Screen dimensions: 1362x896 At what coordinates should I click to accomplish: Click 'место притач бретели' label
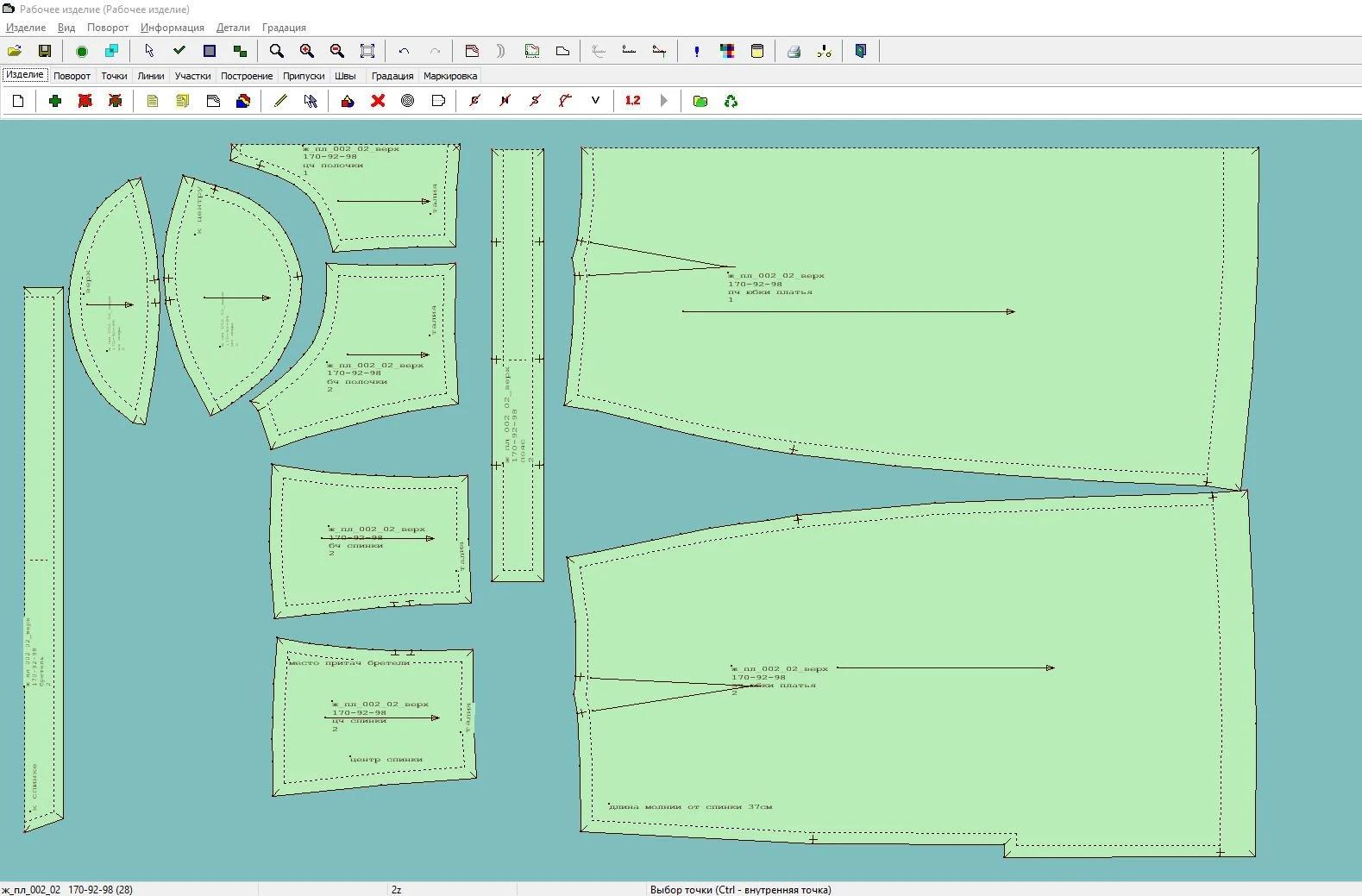pyautogui.click(x=348, y=663)
